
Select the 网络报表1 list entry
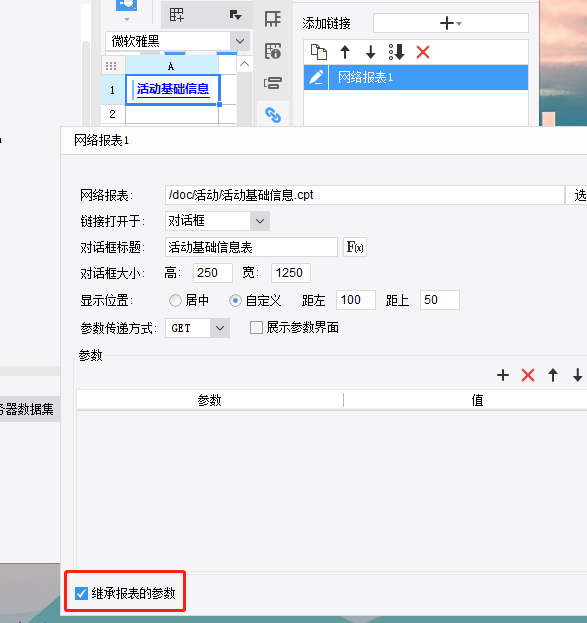pos(428,77)
